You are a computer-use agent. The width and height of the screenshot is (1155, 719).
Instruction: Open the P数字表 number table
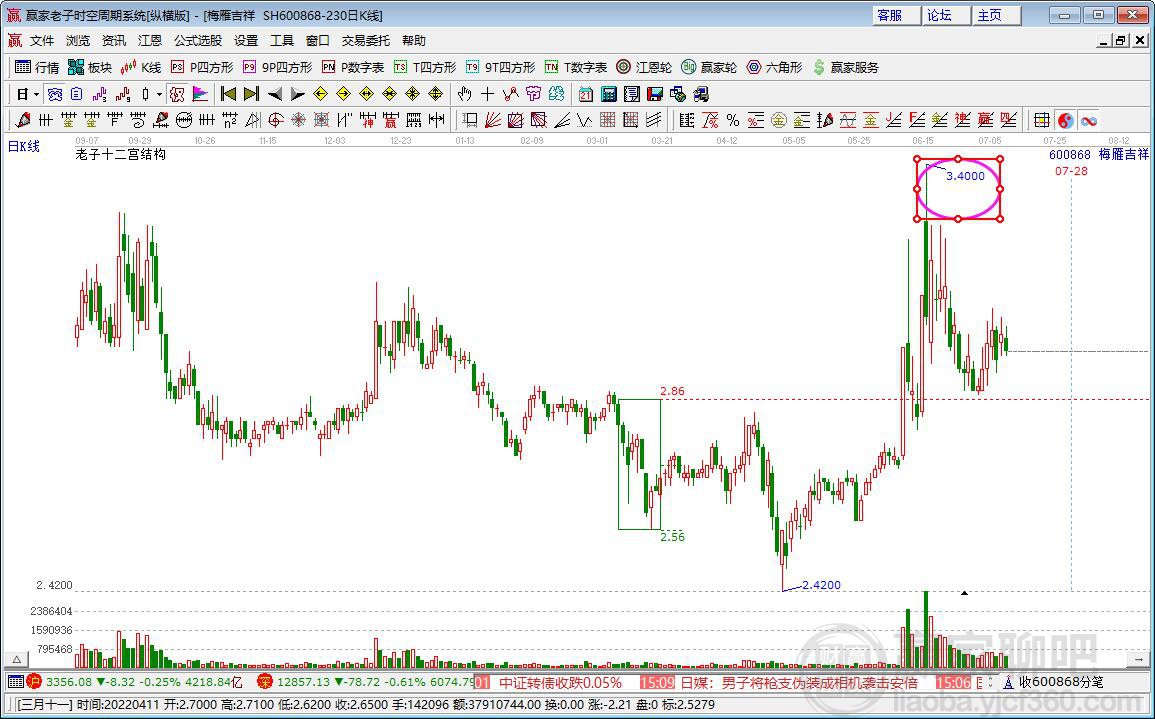click(x=353, y=67)
